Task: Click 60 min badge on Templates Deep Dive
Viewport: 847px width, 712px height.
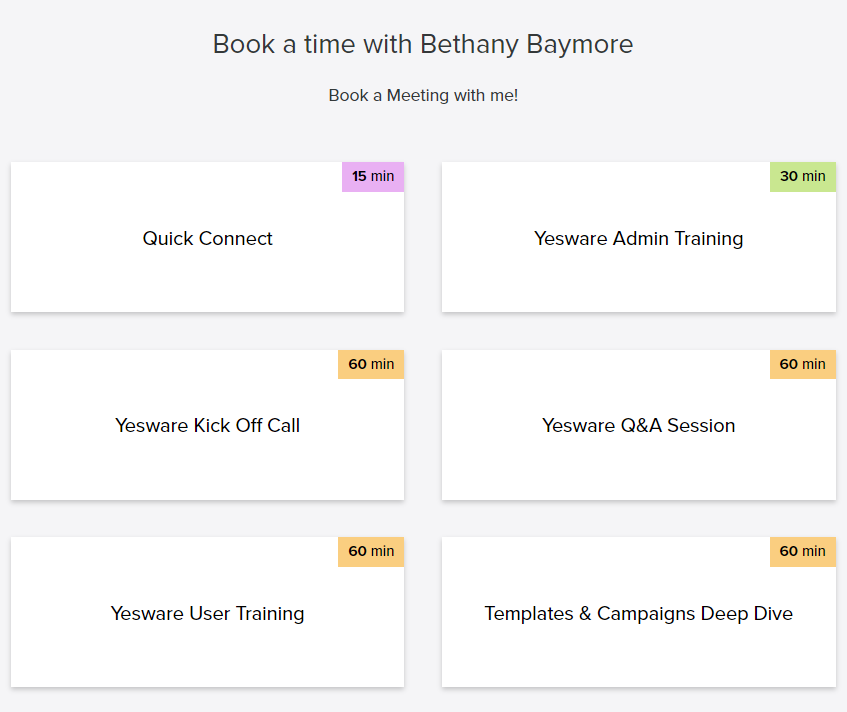Action: (803, 551)
